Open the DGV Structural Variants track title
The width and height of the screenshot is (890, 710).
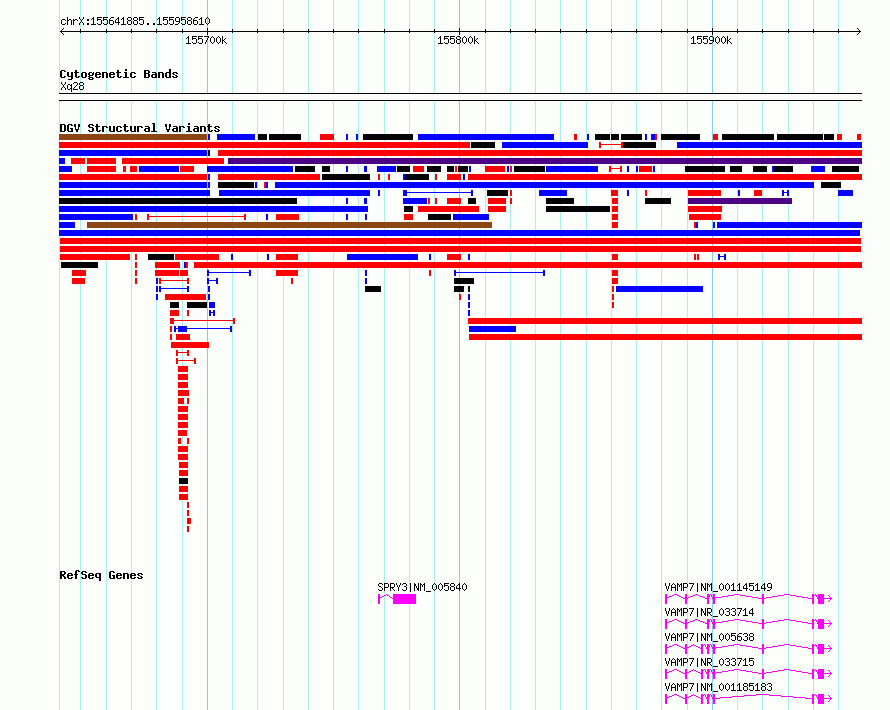[140, 128]
